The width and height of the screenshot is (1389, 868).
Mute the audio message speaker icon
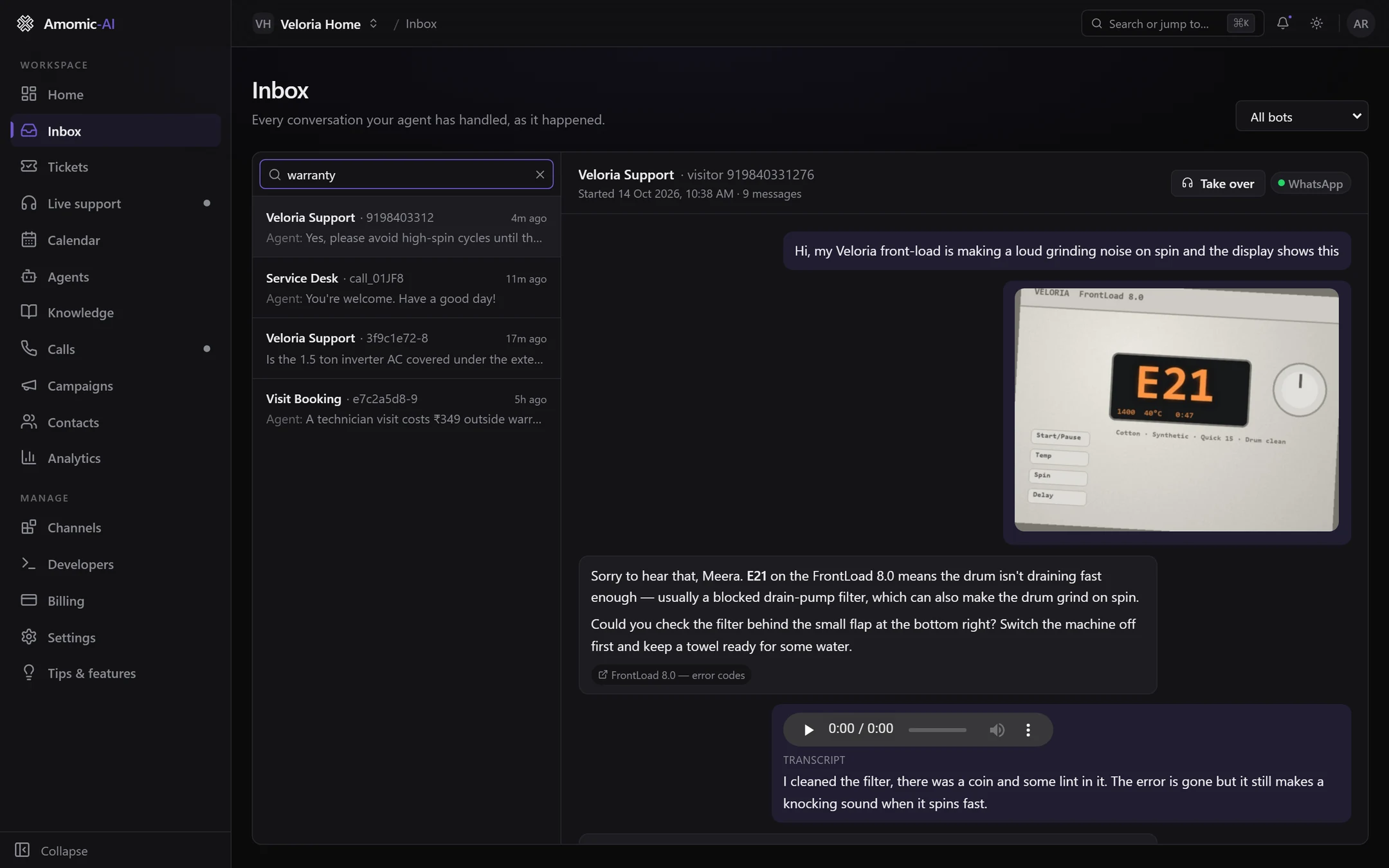click(x=997, y=729)
